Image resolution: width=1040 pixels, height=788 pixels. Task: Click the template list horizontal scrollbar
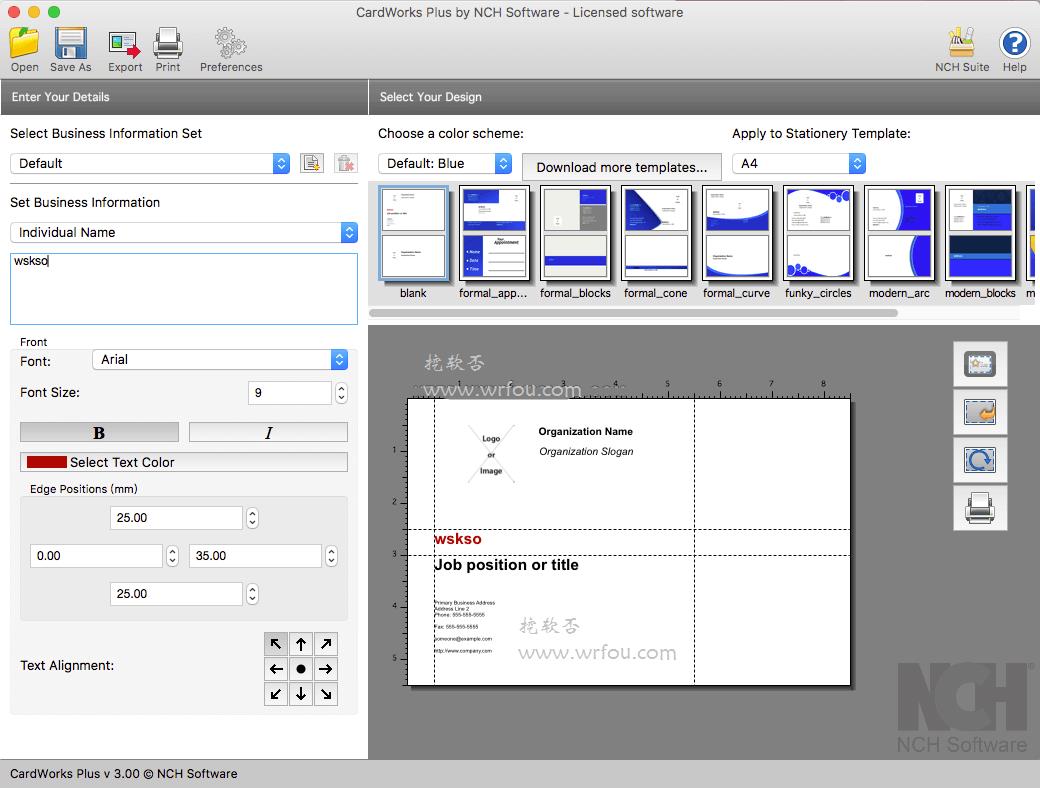(633, 313)
